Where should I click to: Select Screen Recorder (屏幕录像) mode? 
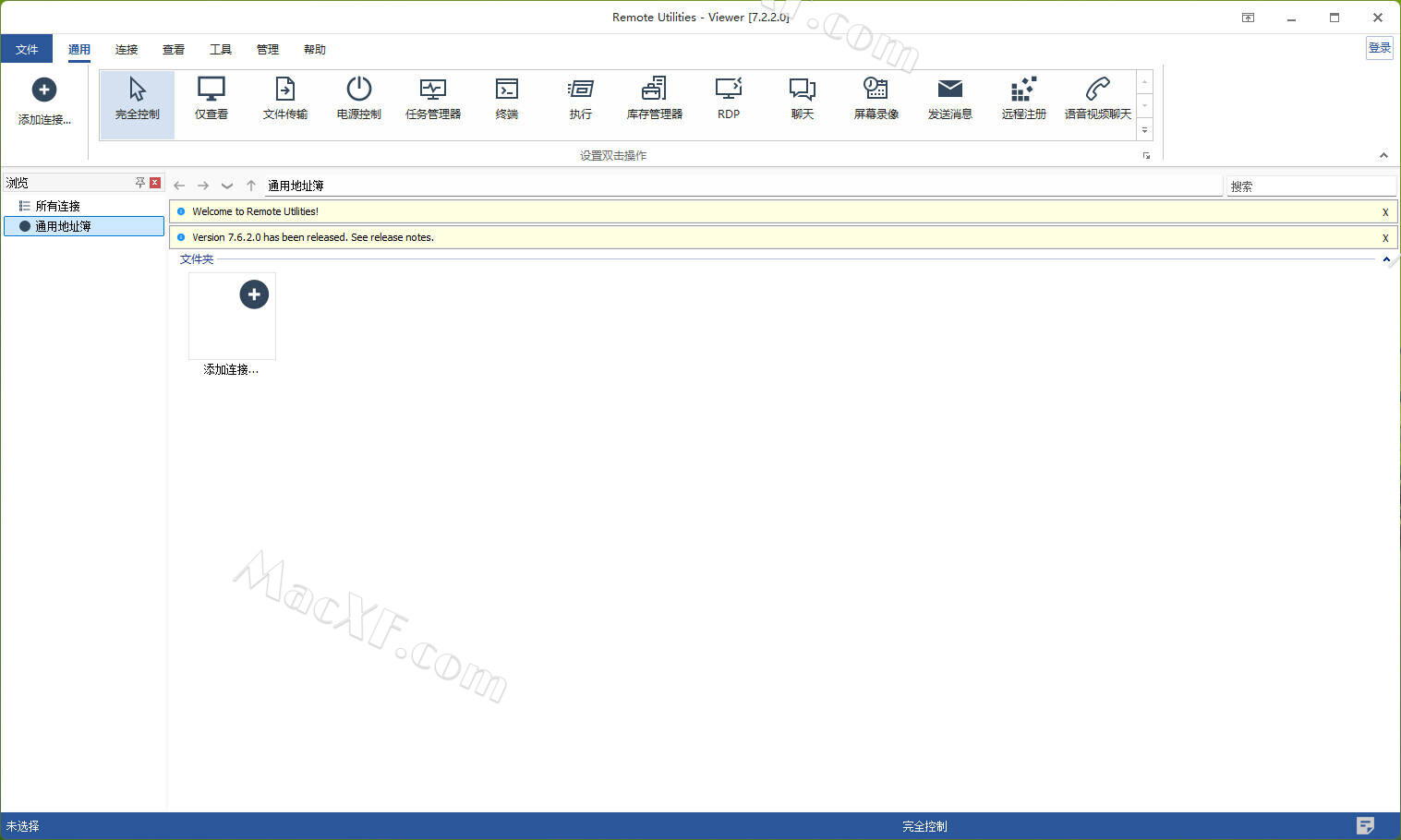(876, 100)
